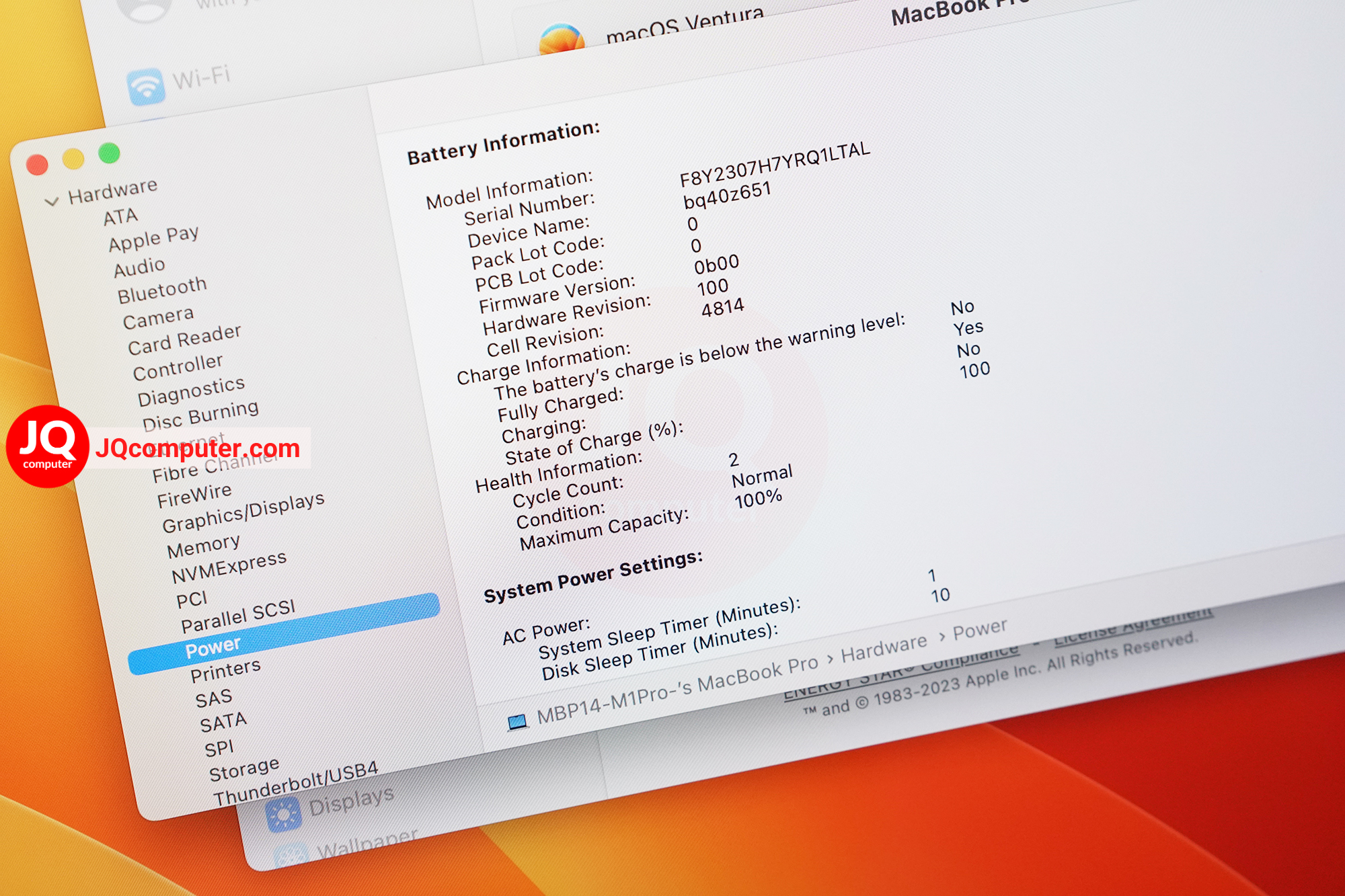Click the AC Power label
Screen dimensions: 1345x896
coord(546,630)
